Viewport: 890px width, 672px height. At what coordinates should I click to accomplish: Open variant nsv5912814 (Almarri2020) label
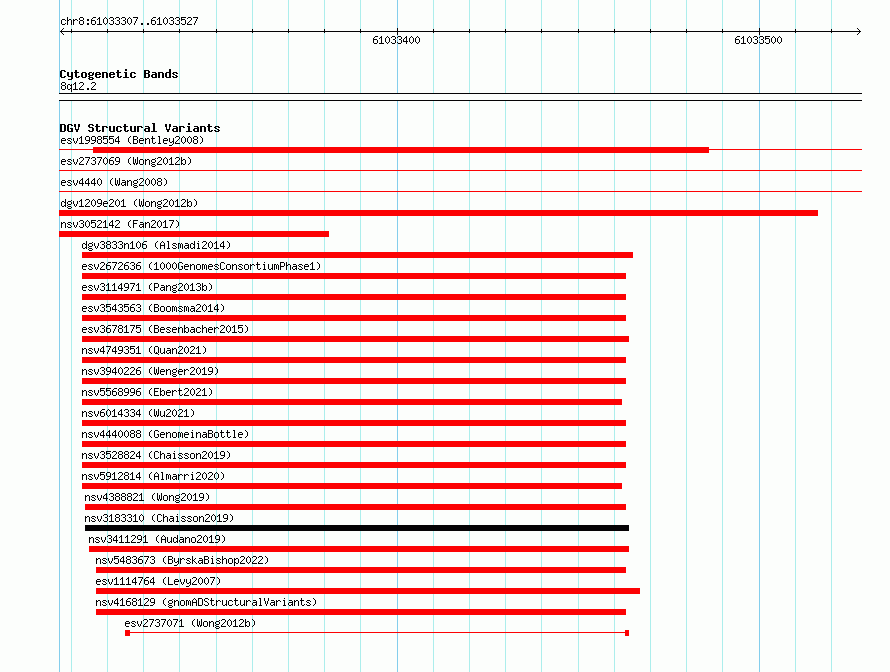[153, 476]
